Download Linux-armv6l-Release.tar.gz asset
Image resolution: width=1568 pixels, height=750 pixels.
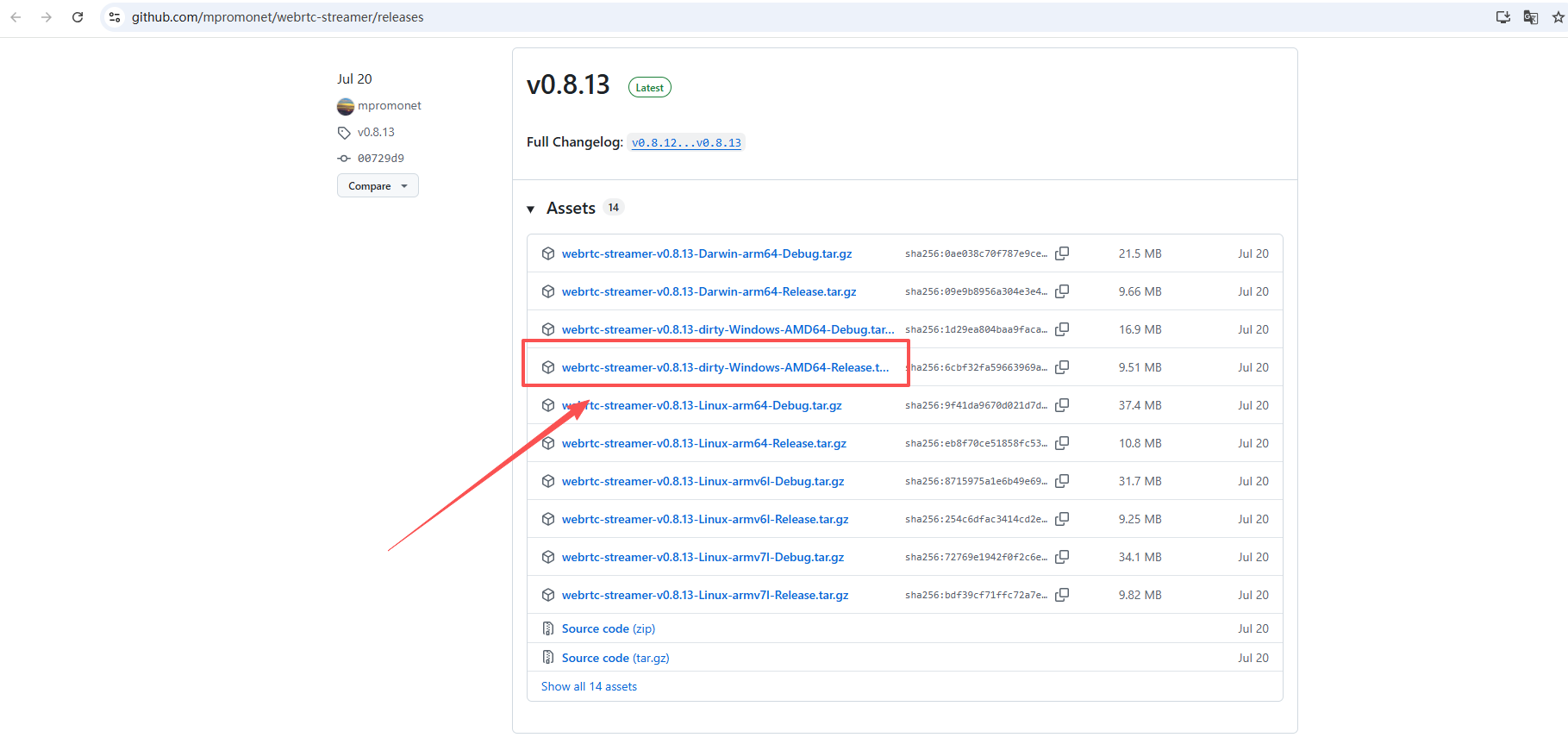pos(705,519)
